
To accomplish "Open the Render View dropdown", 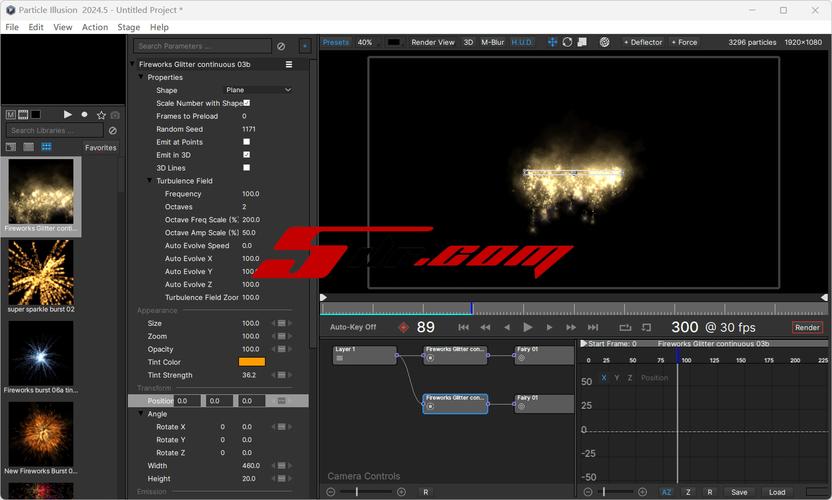I will [432, 42].
